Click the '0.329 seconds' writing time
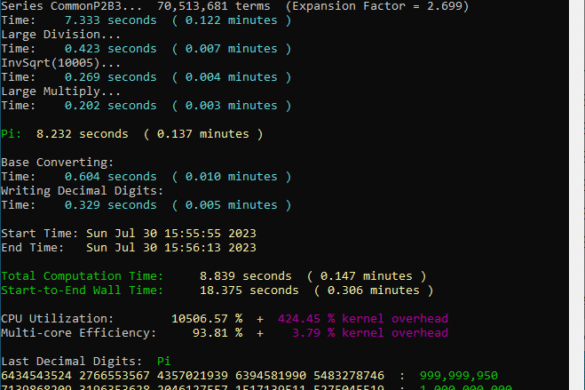Viewport: 585px width, 390px height. click(110, 205)
